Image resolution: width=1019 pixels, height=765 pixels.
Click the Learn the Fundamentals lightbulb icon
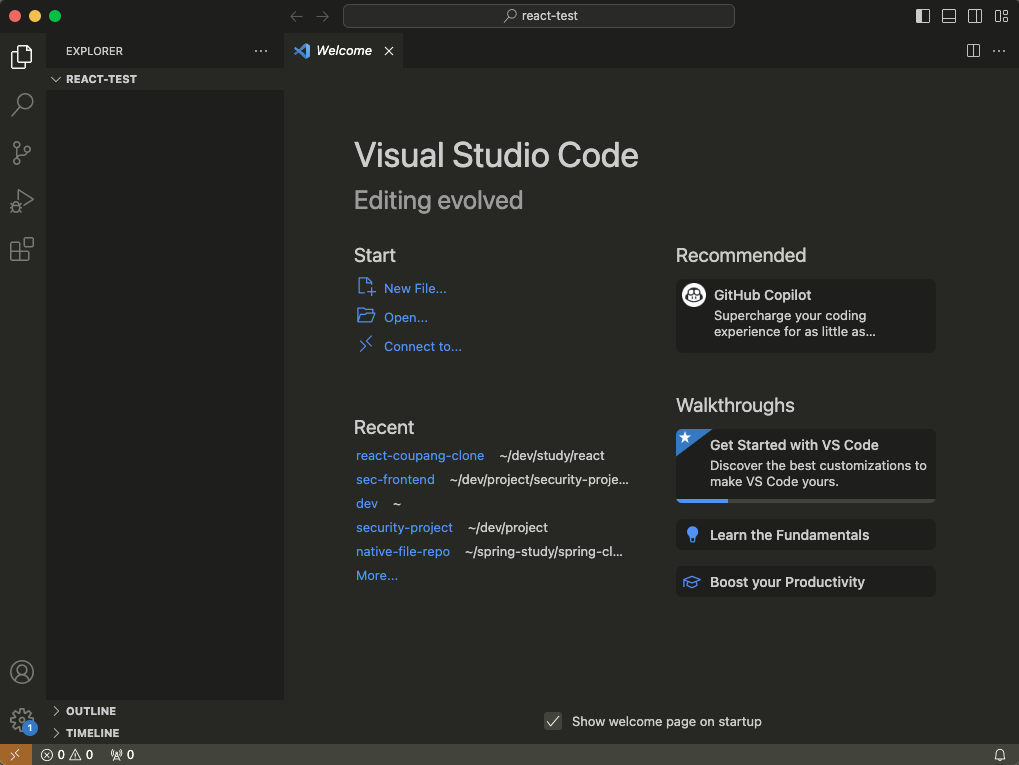tap(693, 535)
